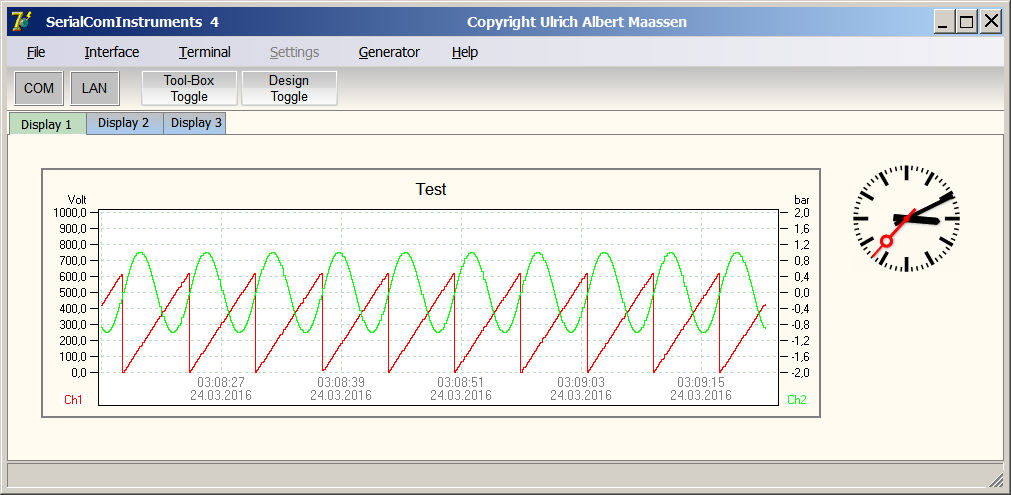Viewport: 1011px width, 495px height.
Task: Click the COM connection button
Action: click(39, 88)
